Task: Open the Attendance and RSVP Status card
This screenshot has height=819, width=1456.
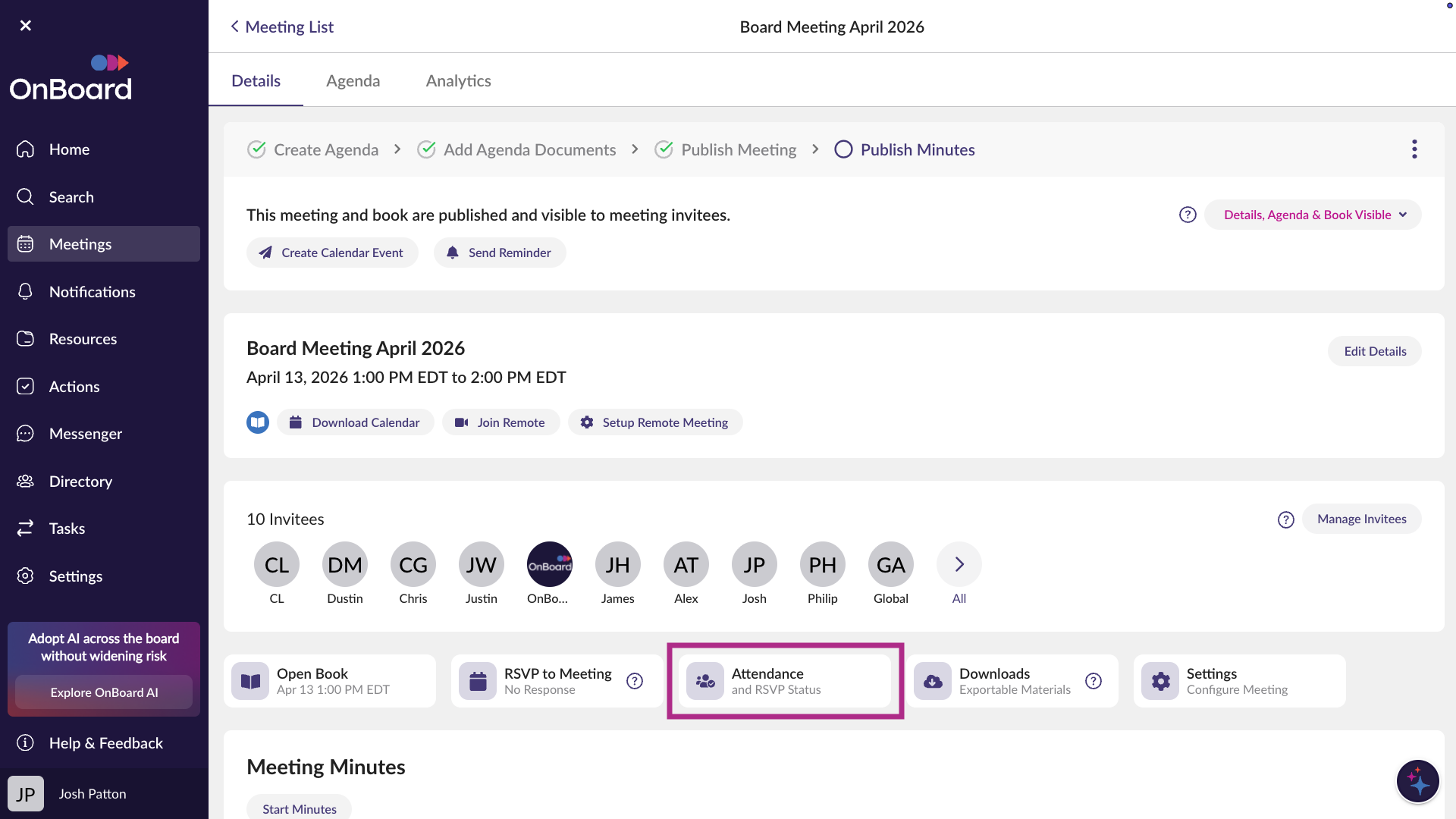Action: [785, 681]
